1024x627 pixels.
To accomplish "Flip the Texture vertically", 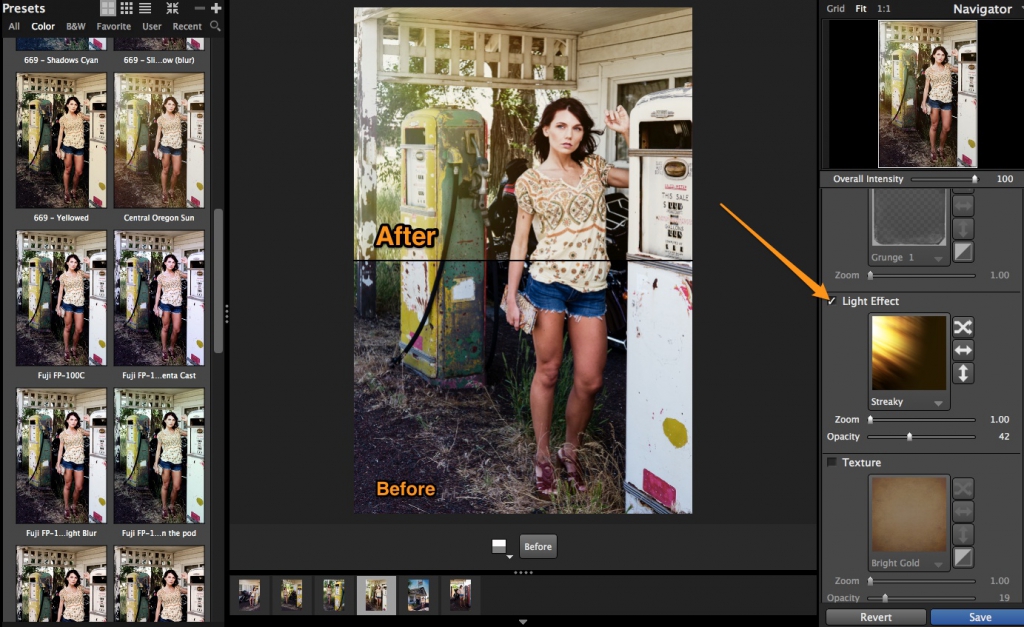I will [x=963, y=534].
